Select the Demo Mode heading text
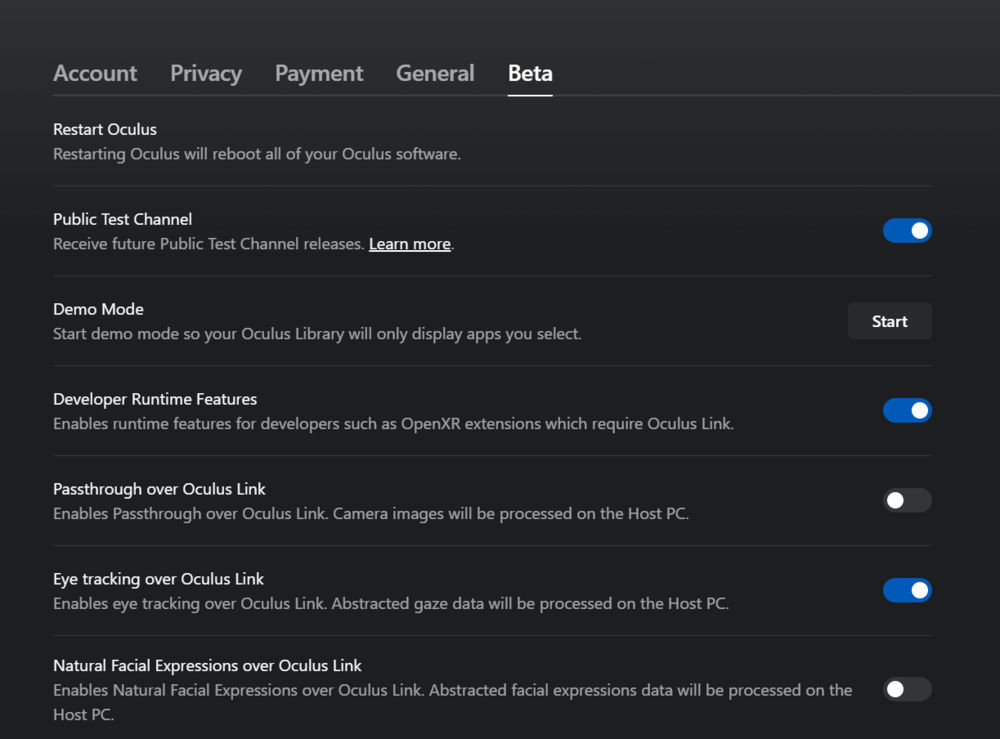The width and height of the screenshot is (1000, 739). click(98, 309)
